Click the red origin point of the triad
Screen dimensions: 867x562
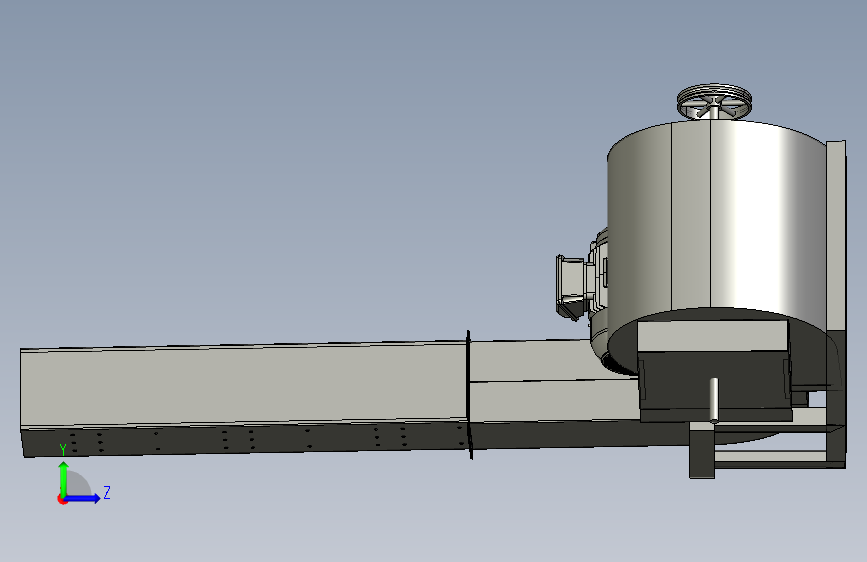point(62,499)
